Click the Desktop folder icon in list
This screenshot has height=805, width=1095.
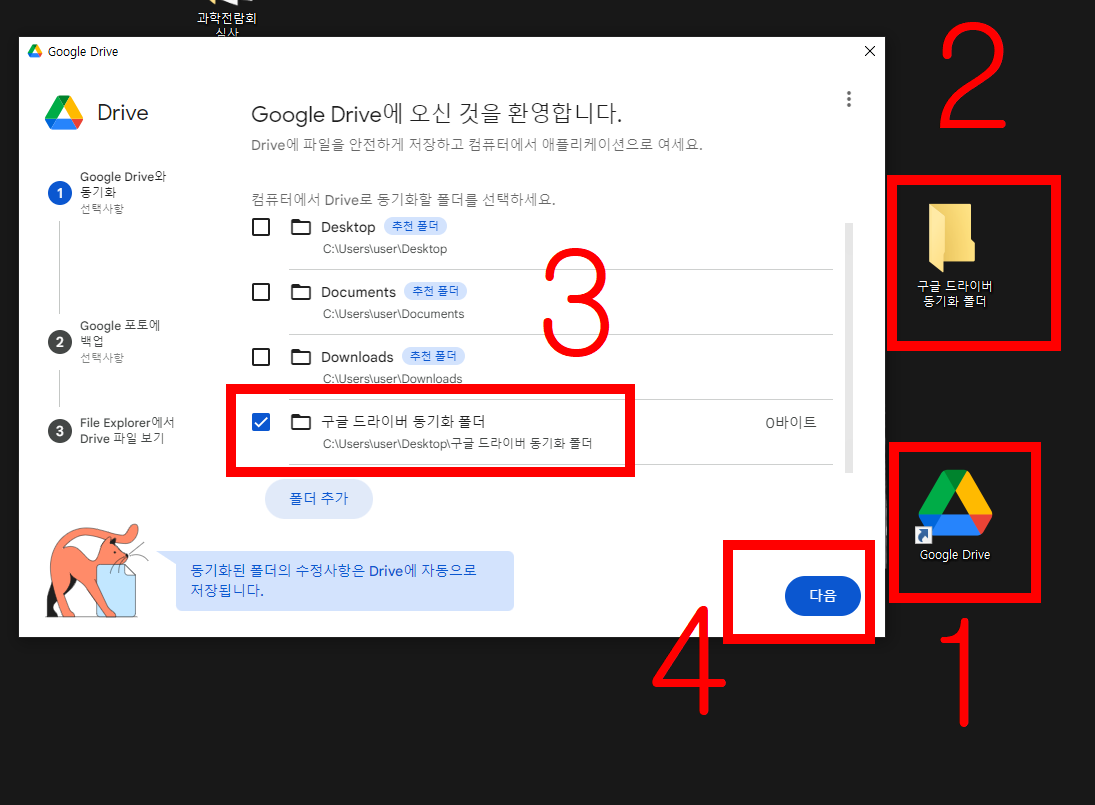[x=301, y=227]
